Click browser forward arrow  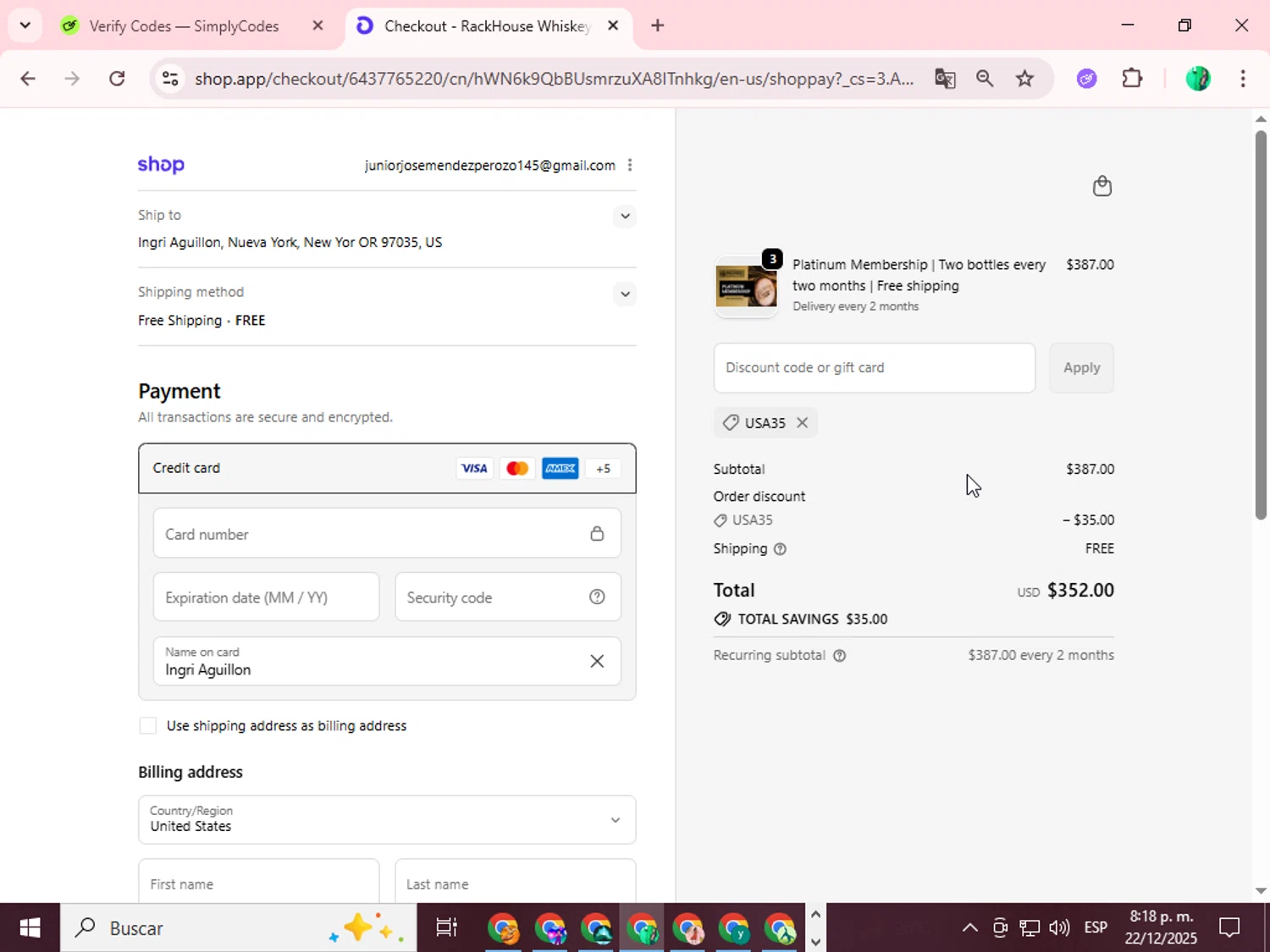tap(72, 79)
